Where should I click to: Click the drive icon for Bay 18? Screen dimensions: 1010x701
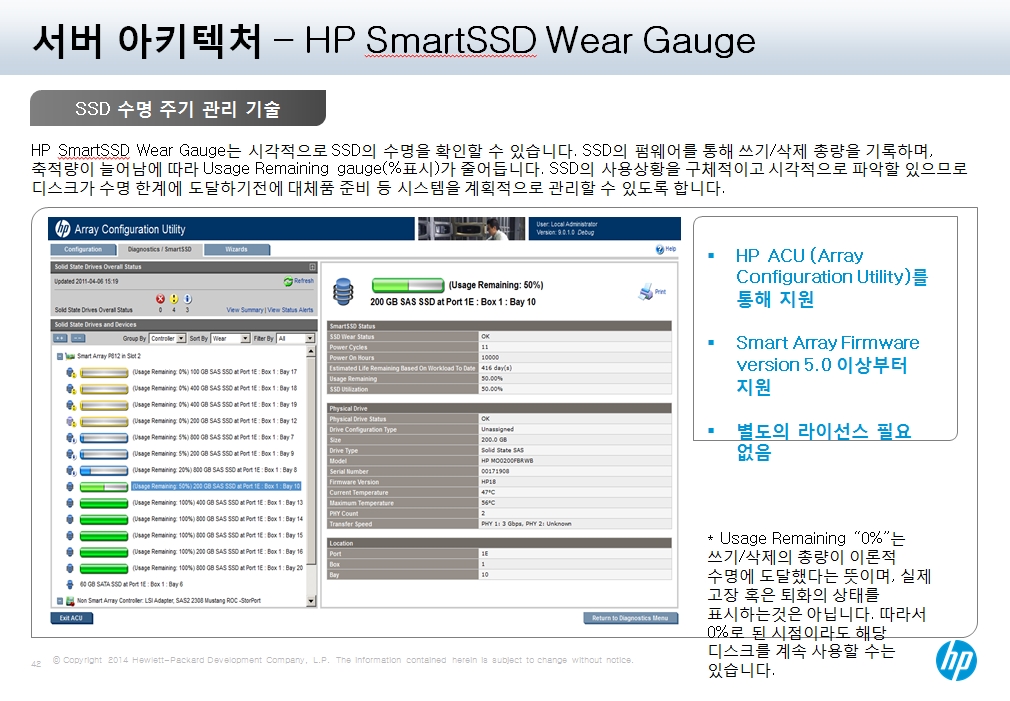71,389
